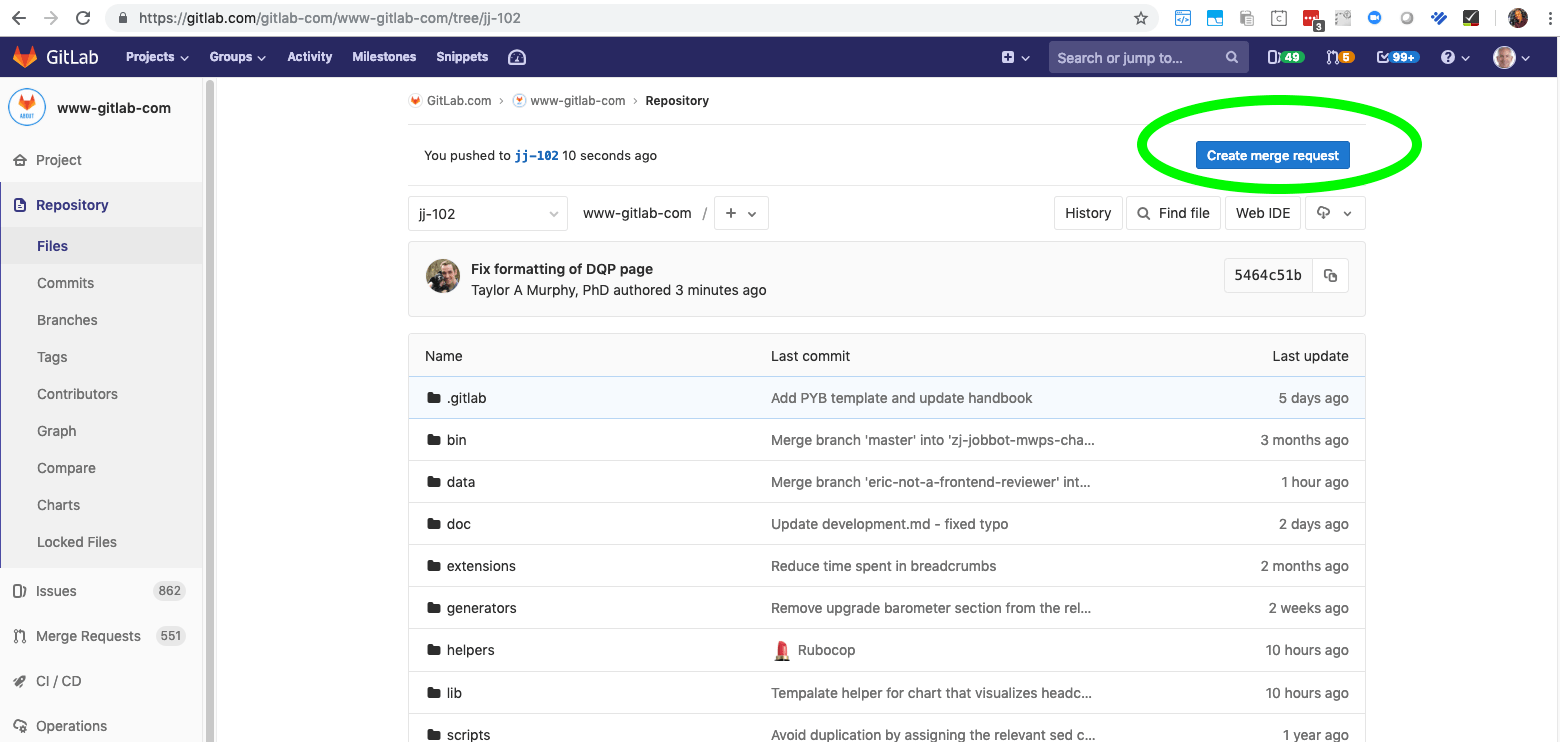Viewport: 1560px width, 742px height.
Task: Open the jj-102 branch selector dropdown
Action: coord(488,213)
